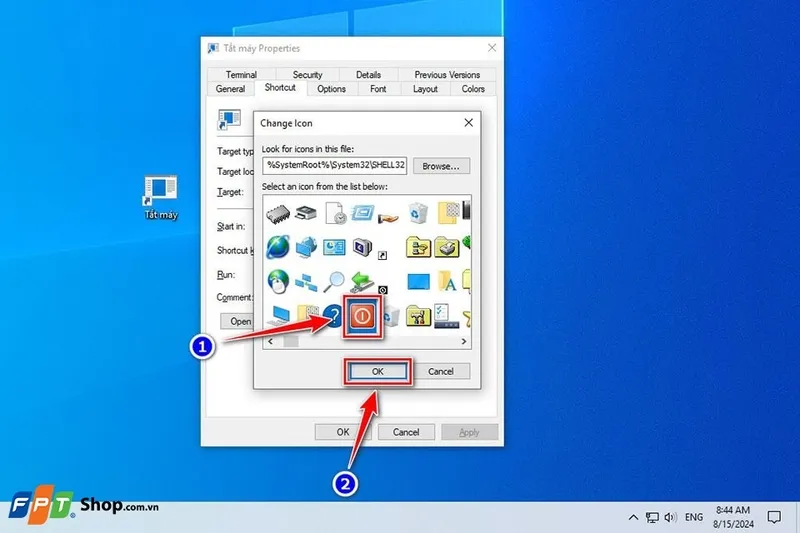Viewport: 800px width, 533px height.
Task: Click OK in the Change Icon dialog
Action: [x=377, y=371]
